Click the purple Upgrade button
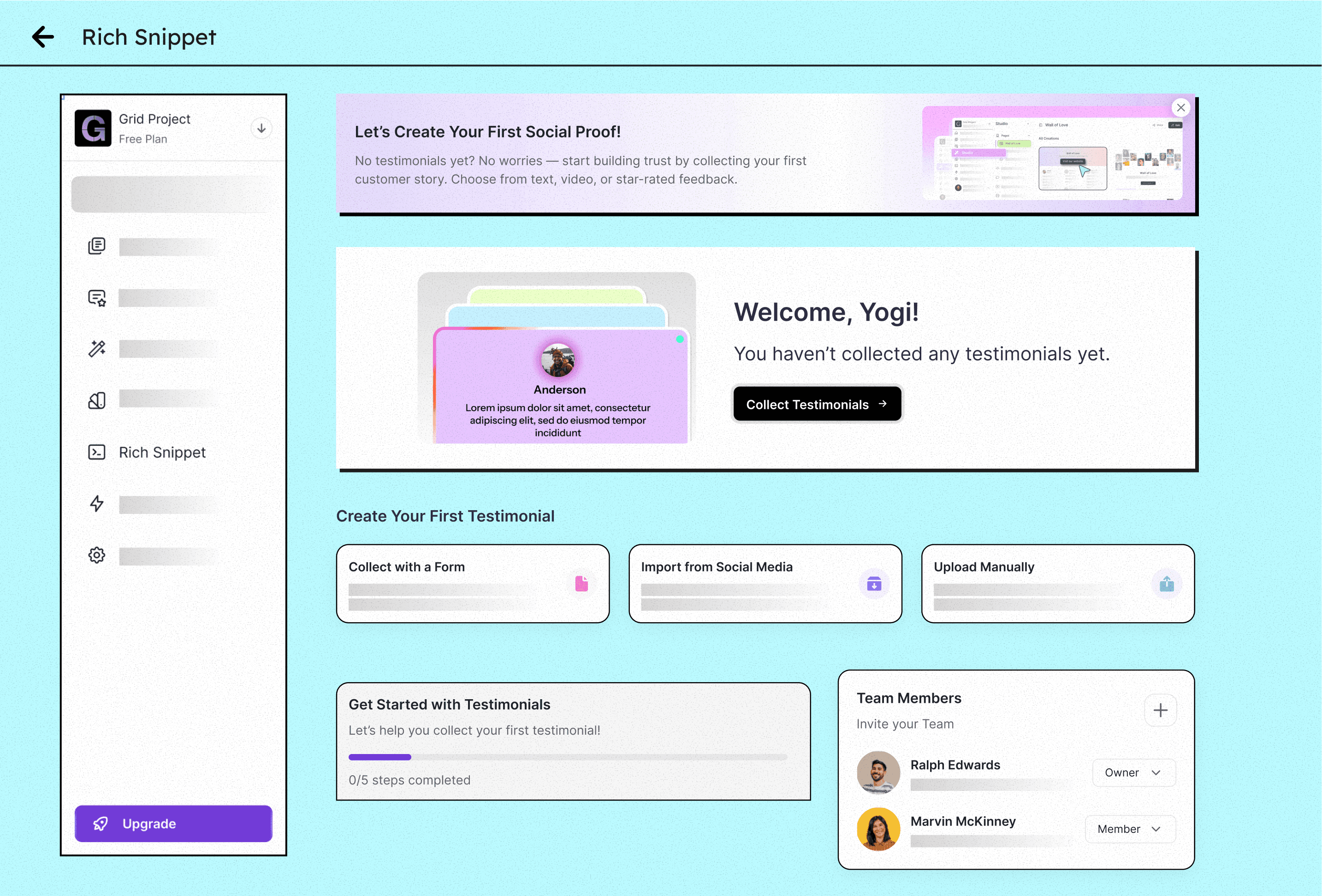 173,823
